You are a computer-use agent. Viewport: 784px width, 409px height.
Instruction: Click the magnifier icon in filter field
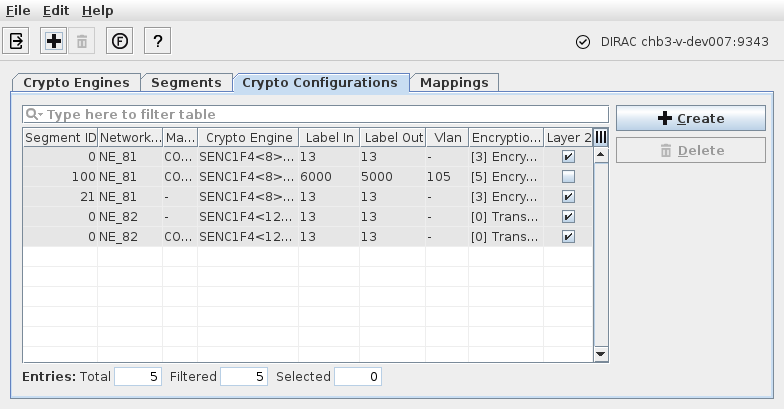click(33, 114)
